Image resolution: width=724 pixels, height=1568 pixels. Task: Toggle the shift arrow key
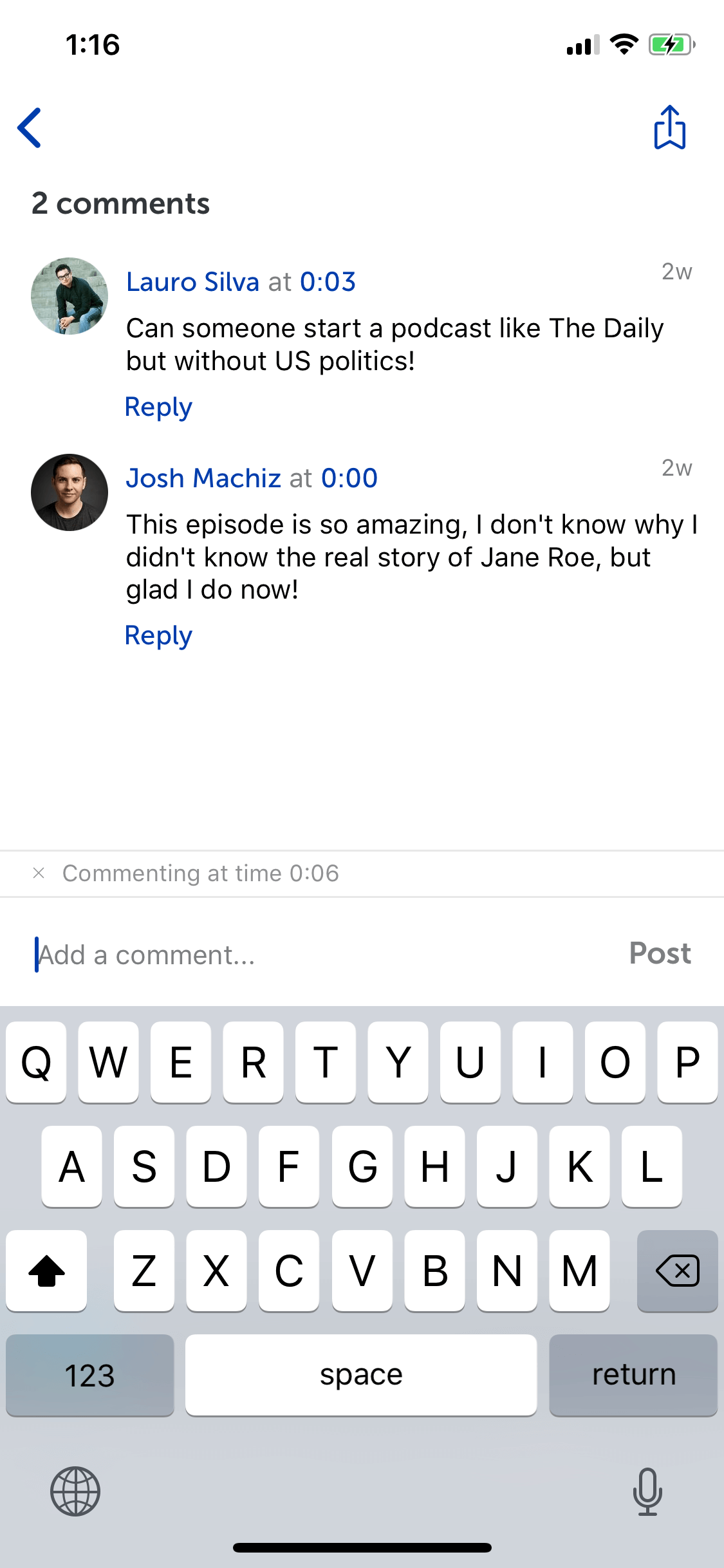pyautogui.click(x=46, y=1271)
